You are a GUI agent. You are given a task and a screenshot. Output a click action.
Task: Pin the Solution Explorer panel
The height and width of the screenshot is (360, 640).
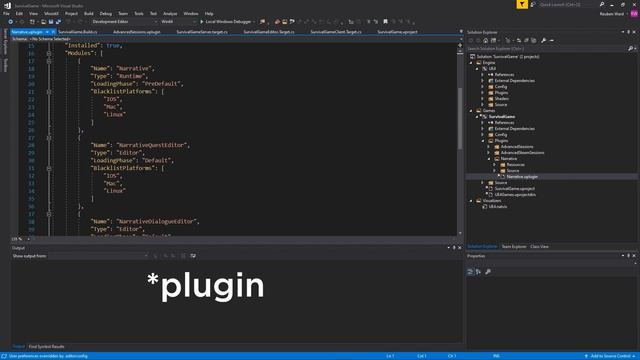[629, 32]
